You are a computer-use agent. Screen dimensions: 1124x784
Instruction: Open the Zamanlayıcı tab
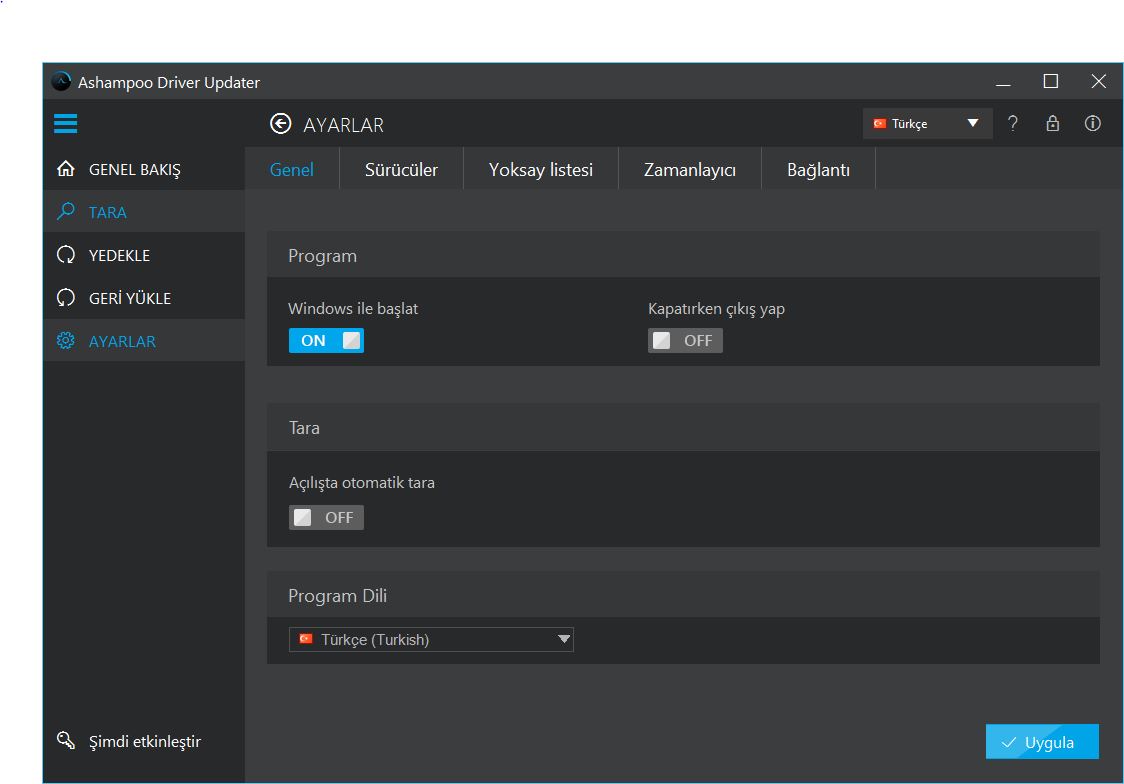pos(690,170)
